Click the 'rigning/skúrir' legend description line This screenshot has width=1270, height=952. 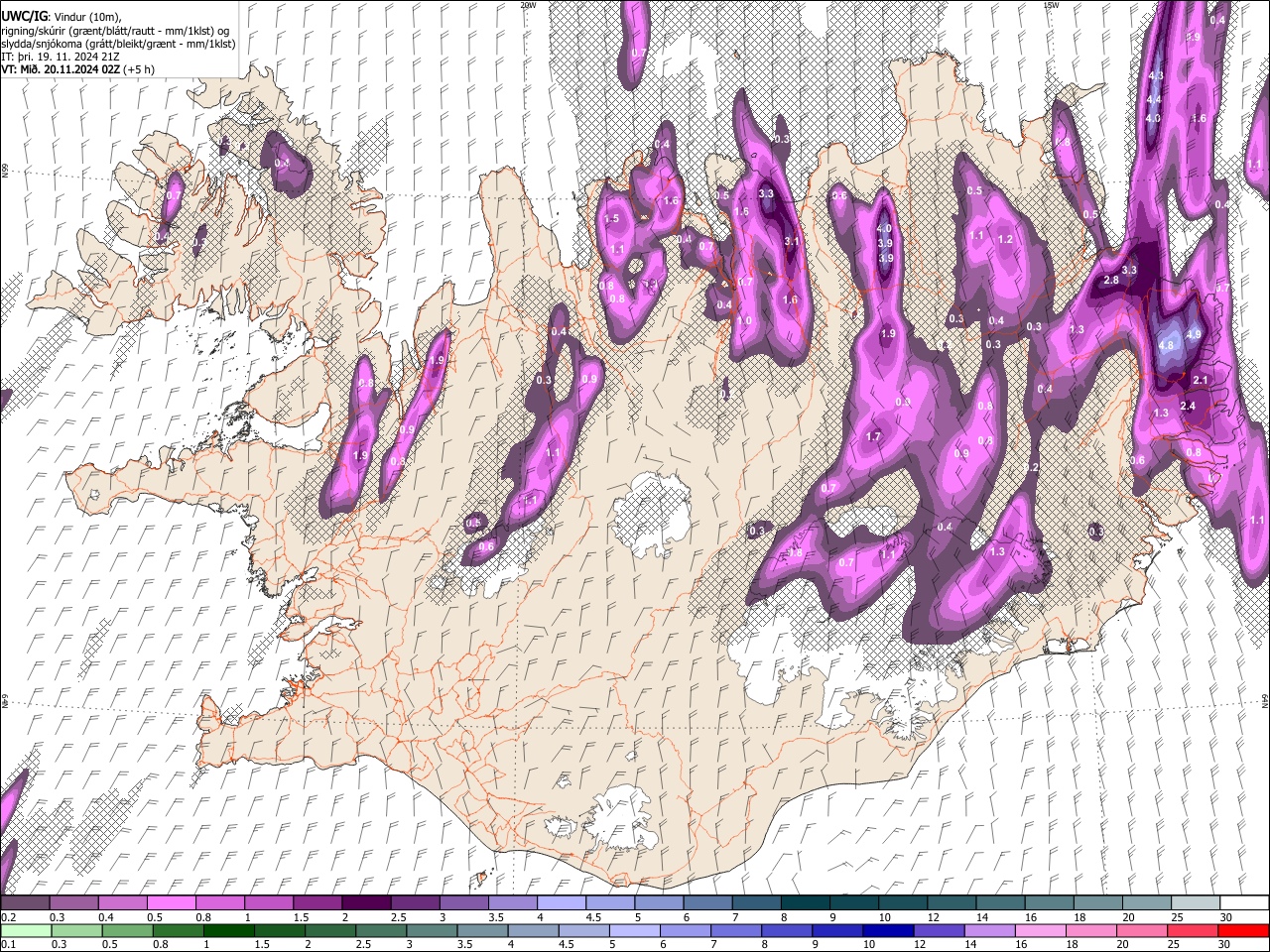[x=114, y=31]
